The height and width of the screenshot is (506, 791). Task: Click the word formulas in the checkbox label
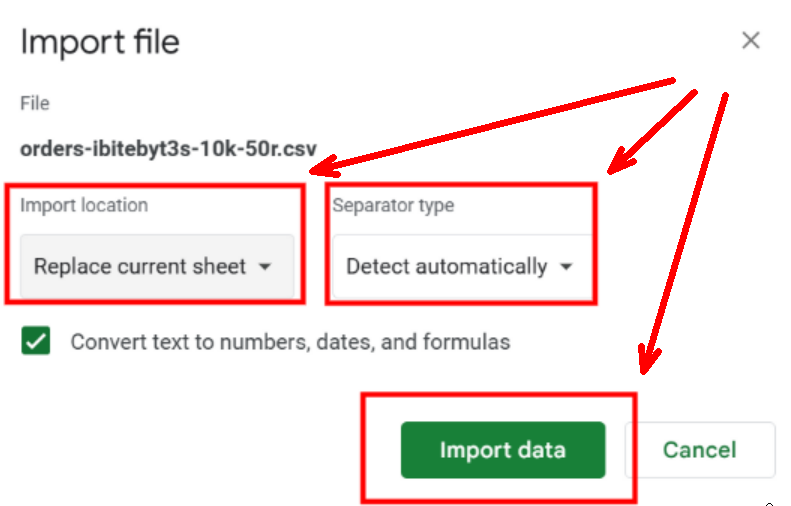[470, 342]
